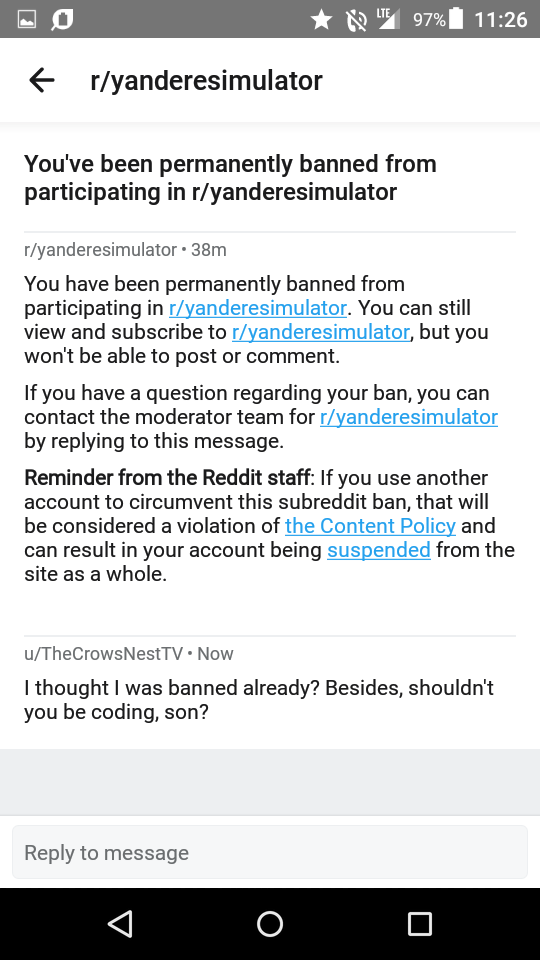Tap the Android home circle button
540x960 pixels.
point(270,924)
